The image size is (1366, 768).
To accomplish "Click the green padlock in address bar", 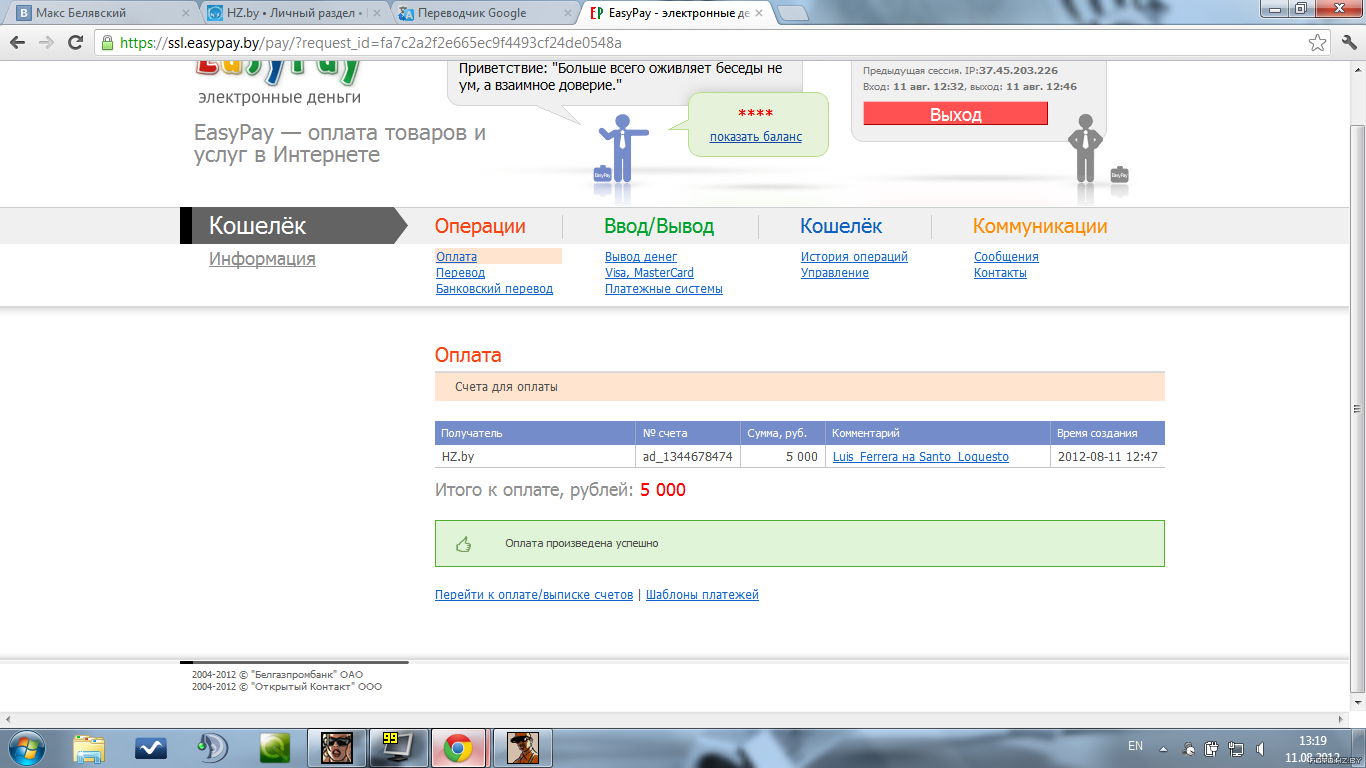I will pos(108,43).
